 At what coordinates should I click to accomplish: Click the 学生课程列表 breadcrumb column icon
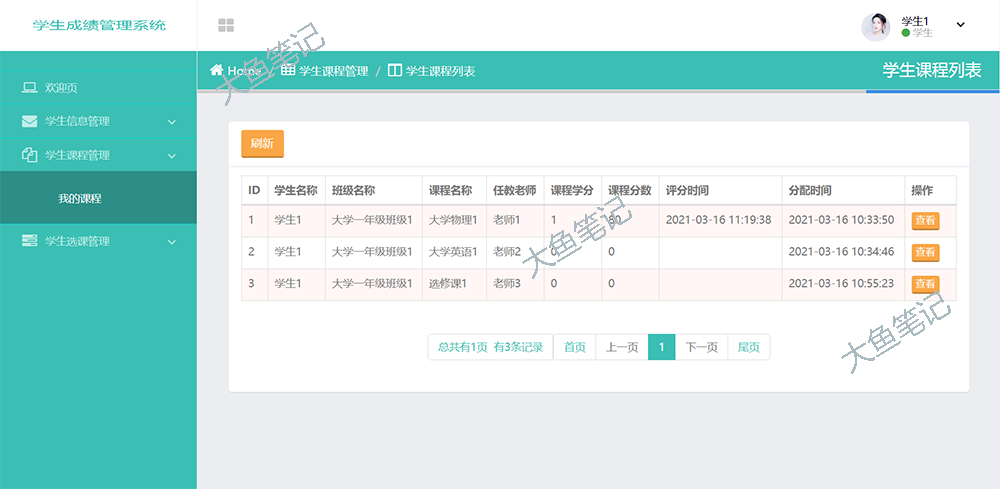coord(395,70)
